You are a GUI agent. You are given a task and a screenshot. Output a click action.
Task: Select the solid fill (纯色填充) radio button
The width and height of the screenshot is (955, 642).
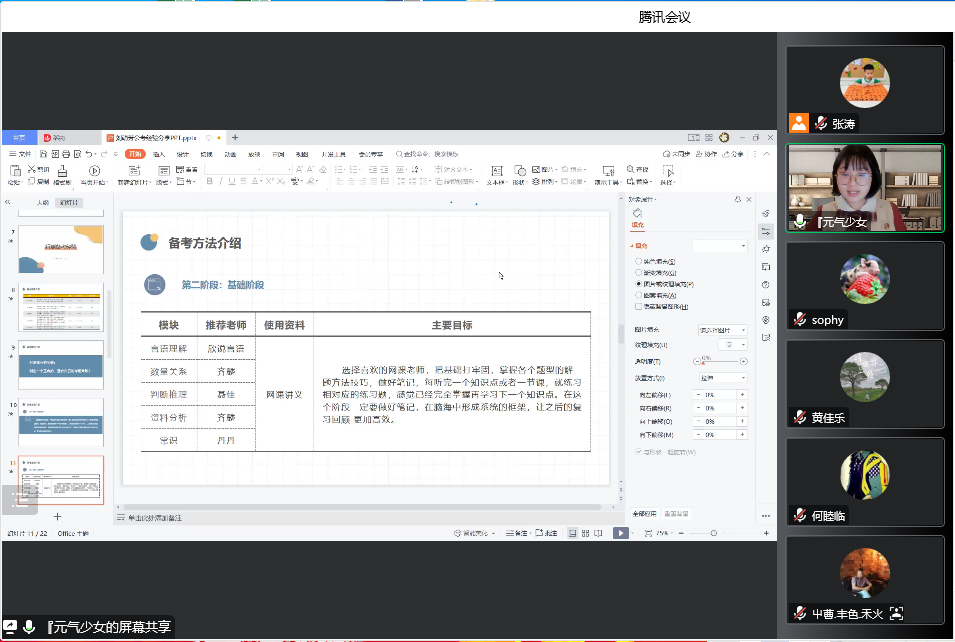coord(639,261)
